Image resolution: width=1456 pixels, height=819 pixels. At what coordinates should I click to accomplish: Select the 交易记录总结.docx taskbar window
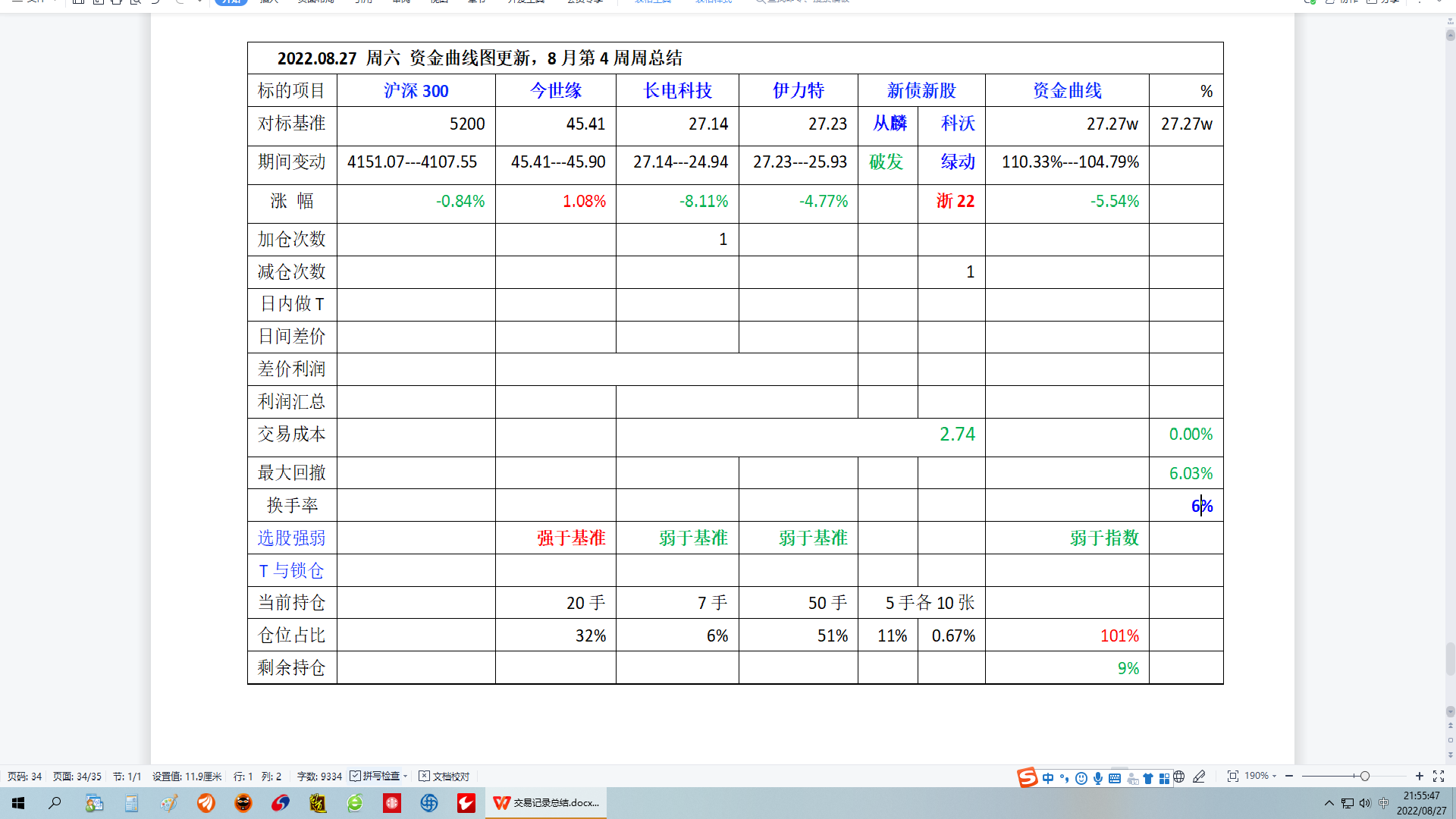pyautogui.click(x=546, y=803)
